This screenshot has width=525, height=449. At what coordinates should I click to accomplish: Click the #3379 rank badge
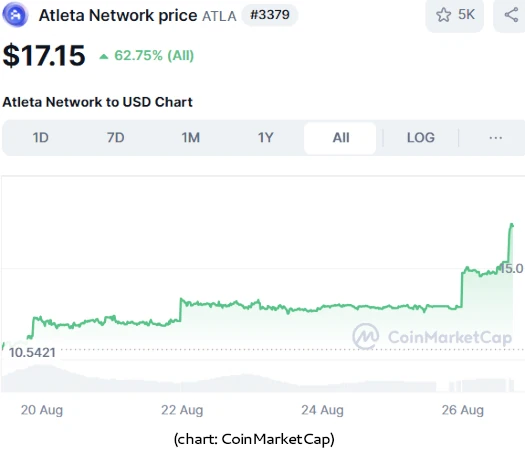click(270, 15)
